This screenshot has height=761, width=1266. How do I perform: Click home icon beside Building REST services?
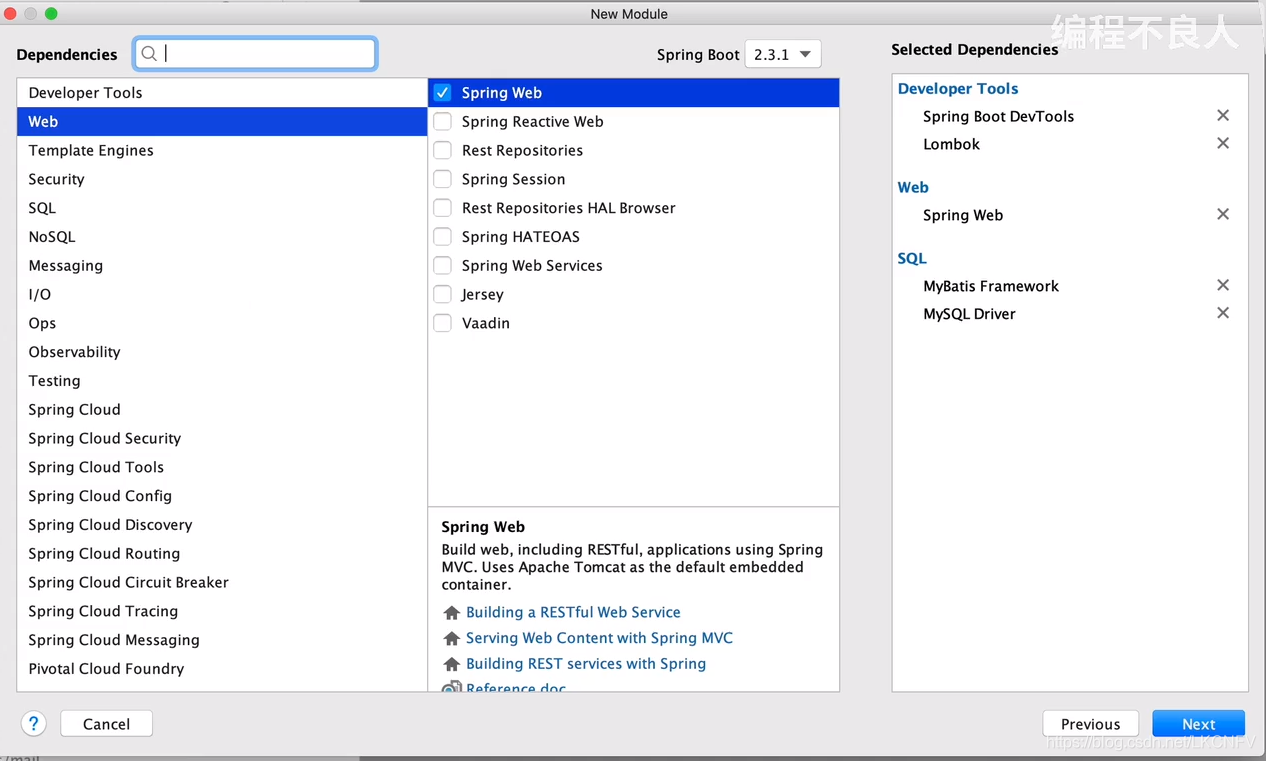pos(451,665)
